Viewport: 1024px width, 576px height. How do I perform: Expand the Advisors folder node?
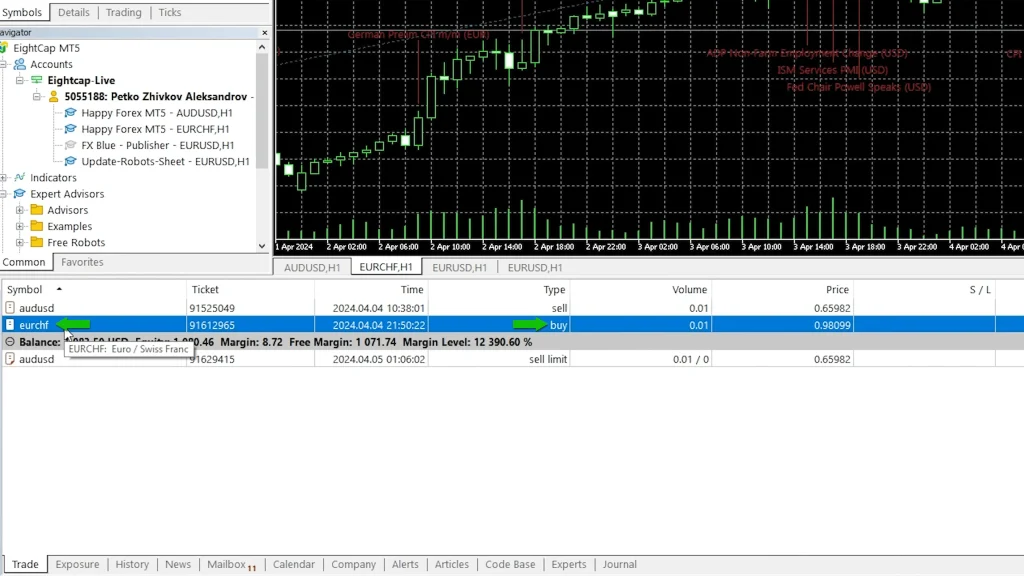tap(20, 210)
